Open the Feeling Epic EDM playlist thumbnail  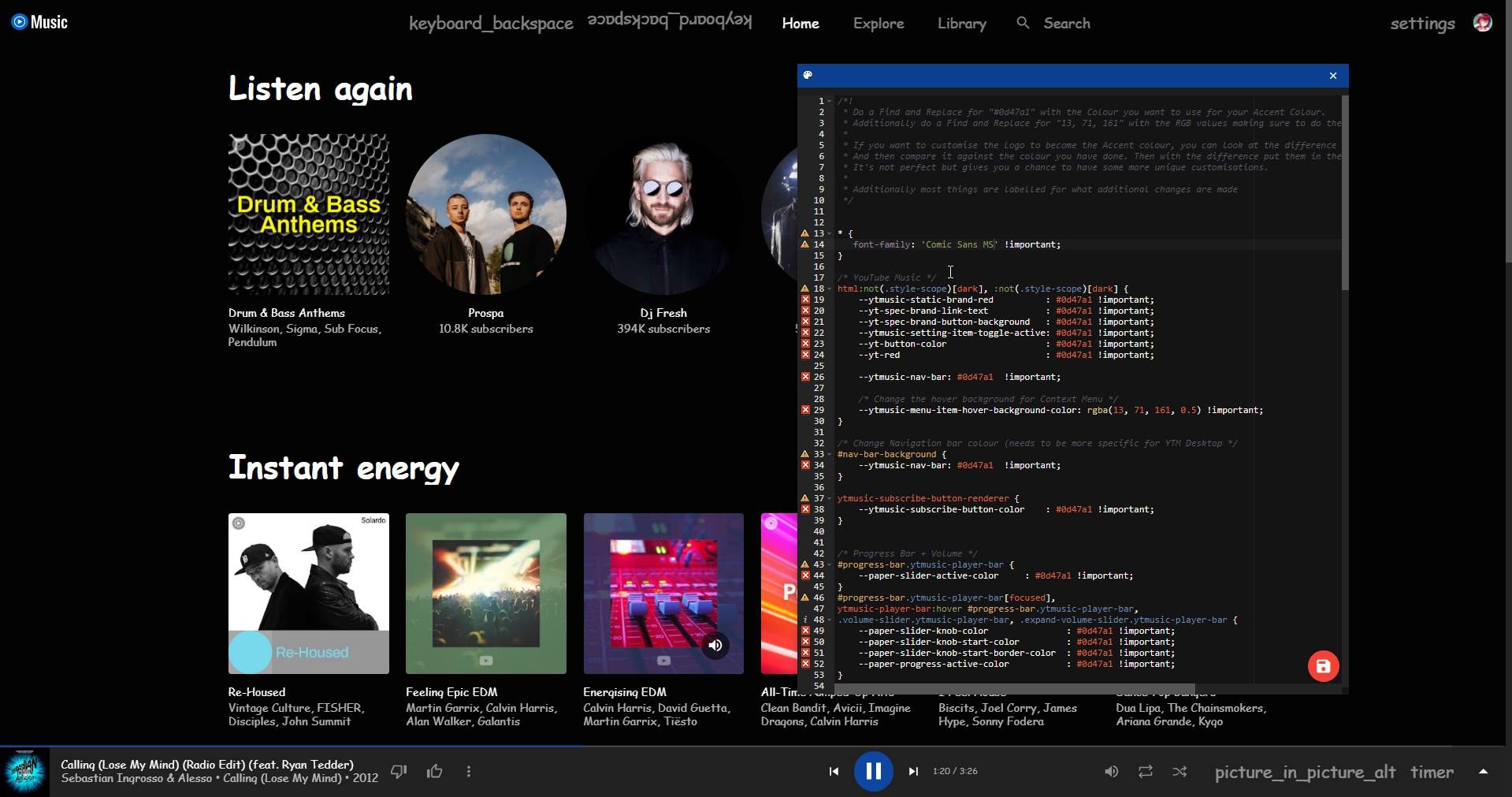(x=485, y=594)
